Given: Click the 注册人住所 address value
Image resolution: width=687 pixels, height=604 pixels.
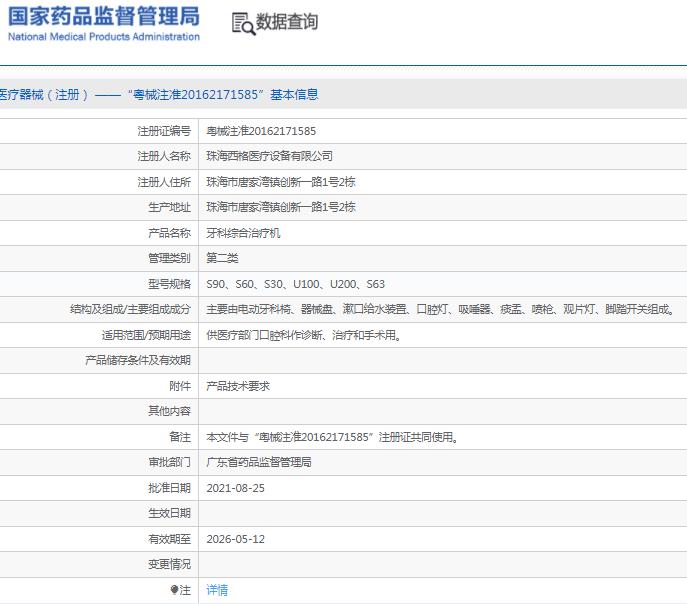Looking at the screenshot, I should 280,182.
